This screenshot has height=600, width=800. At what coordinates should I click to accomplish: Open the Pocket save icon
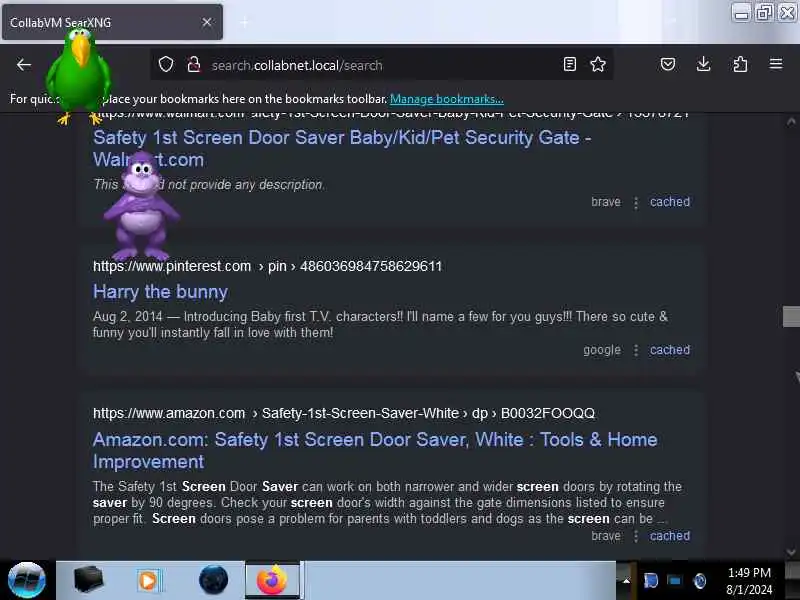[668, 64]
